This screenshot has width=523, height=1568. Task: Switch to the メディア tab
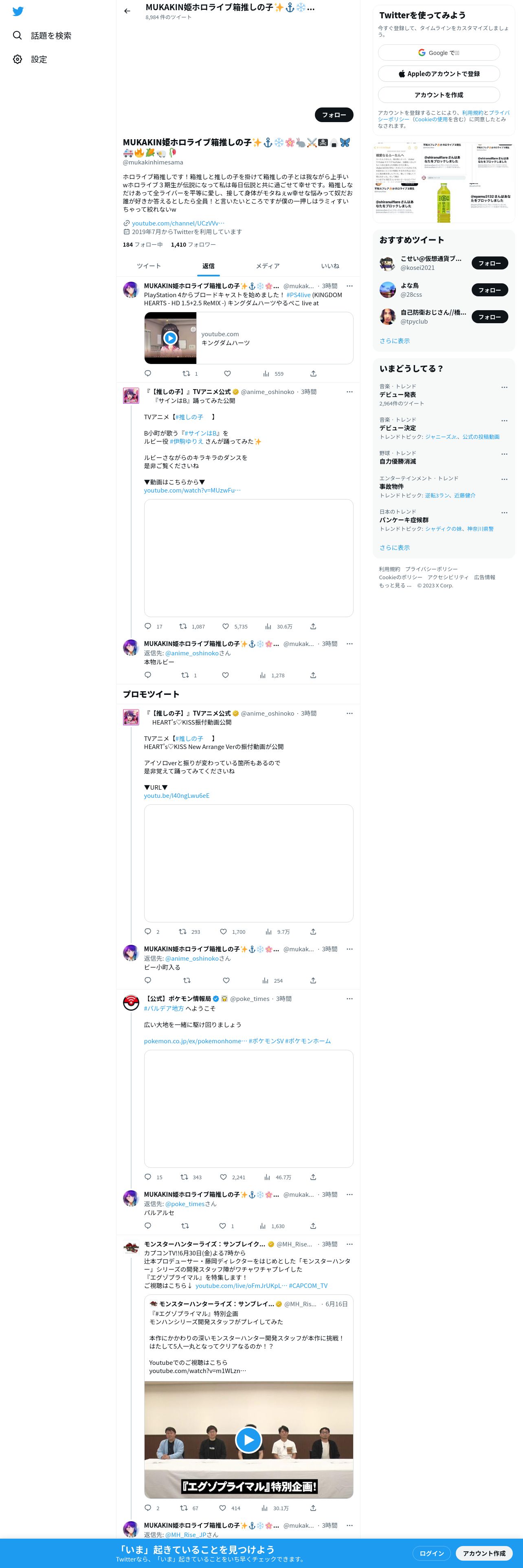tap(268, 266)
